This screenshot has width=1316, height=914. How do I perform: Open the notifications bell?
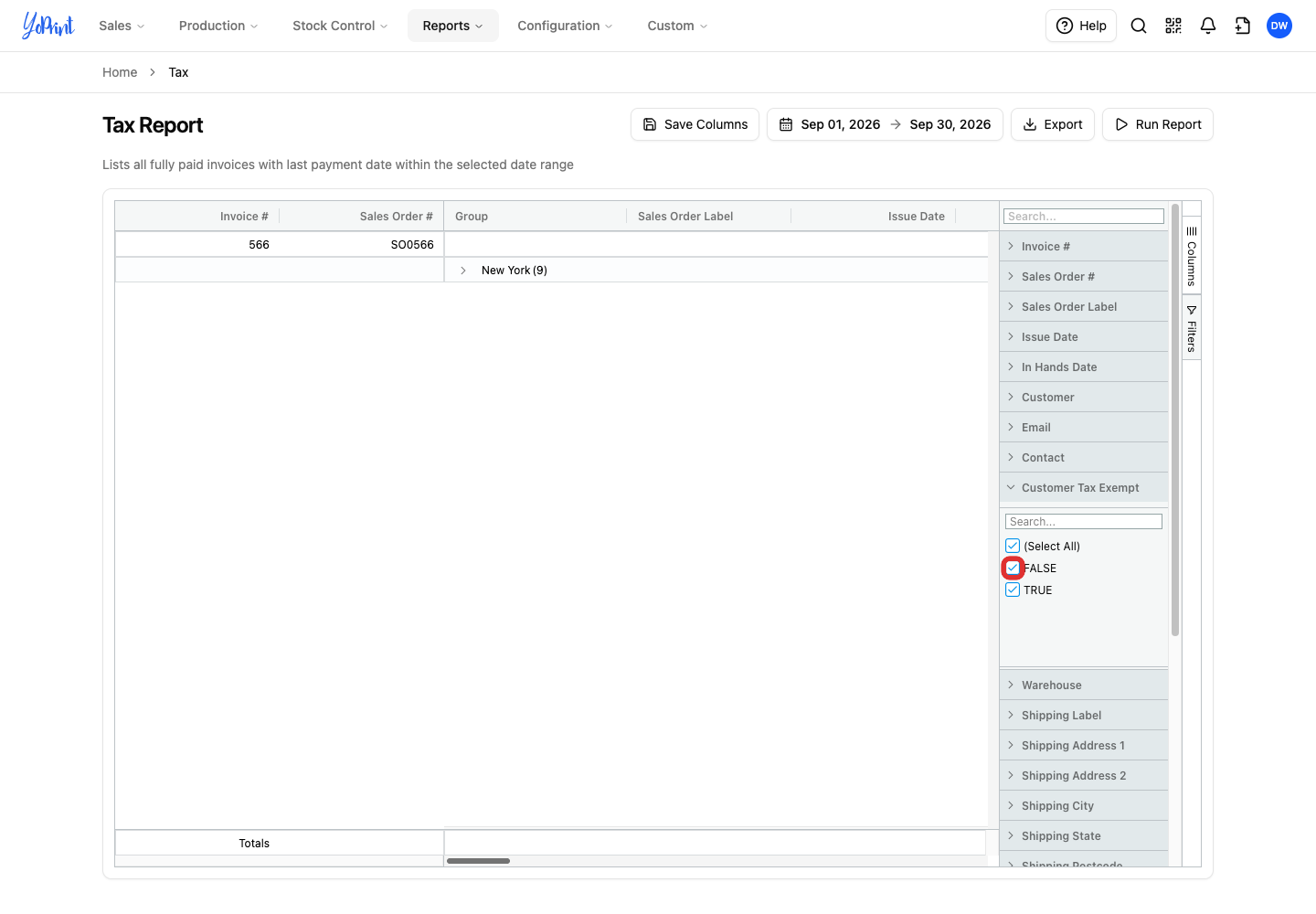(1208, 26)
